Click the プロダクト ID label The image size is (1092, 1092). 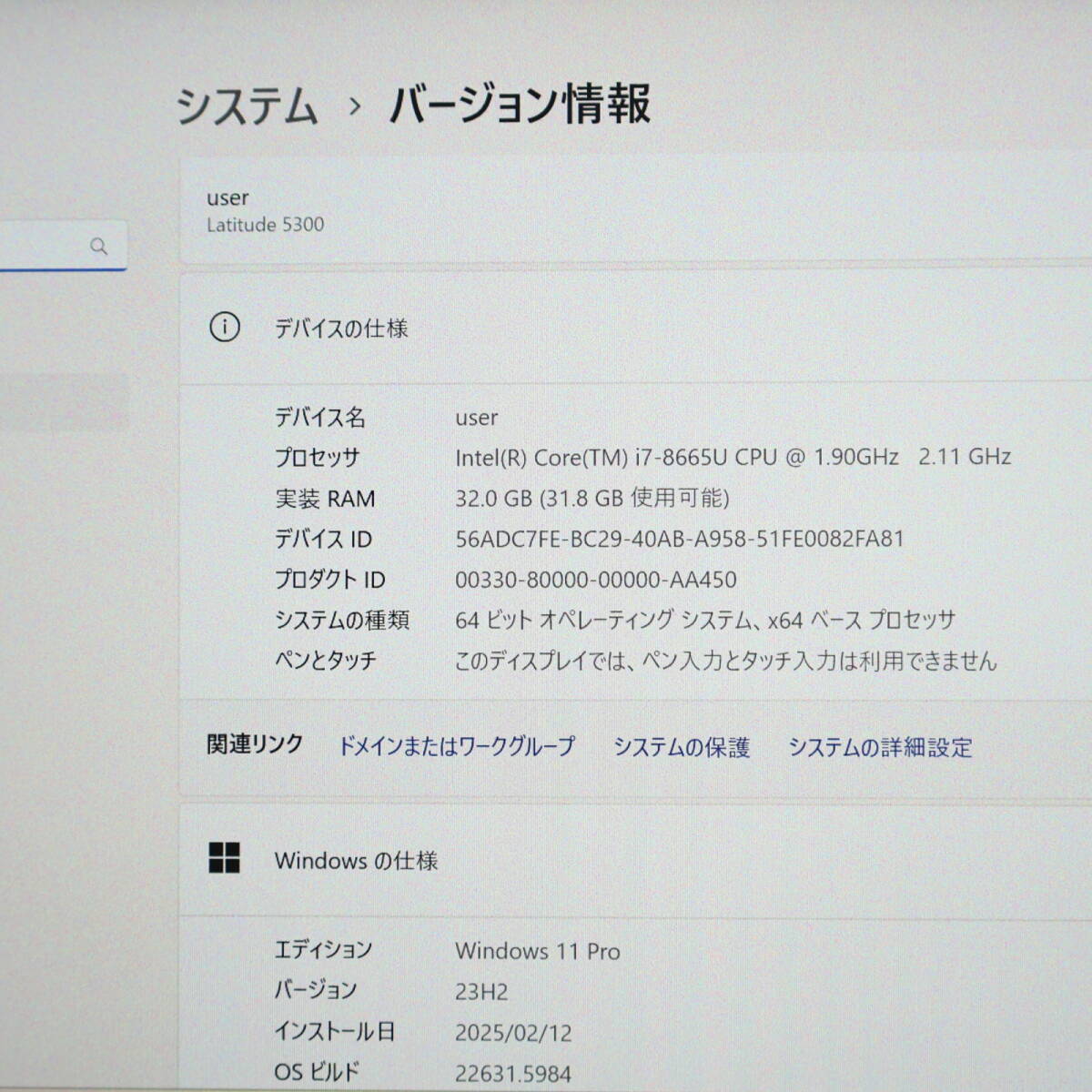[x=330, y=580]
